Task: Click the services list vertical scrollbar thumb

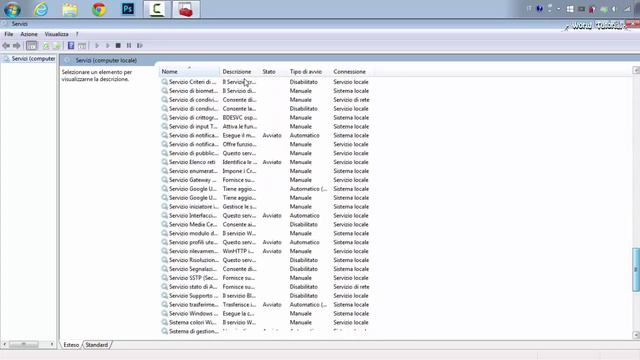Action: coord(636,269)
